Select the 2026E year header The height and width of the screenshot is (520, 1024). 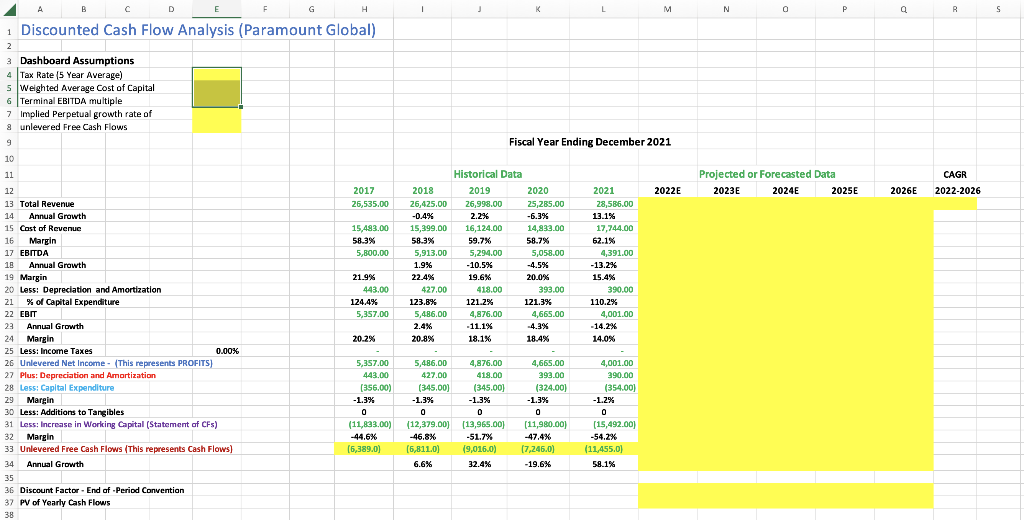pos(904,191)
